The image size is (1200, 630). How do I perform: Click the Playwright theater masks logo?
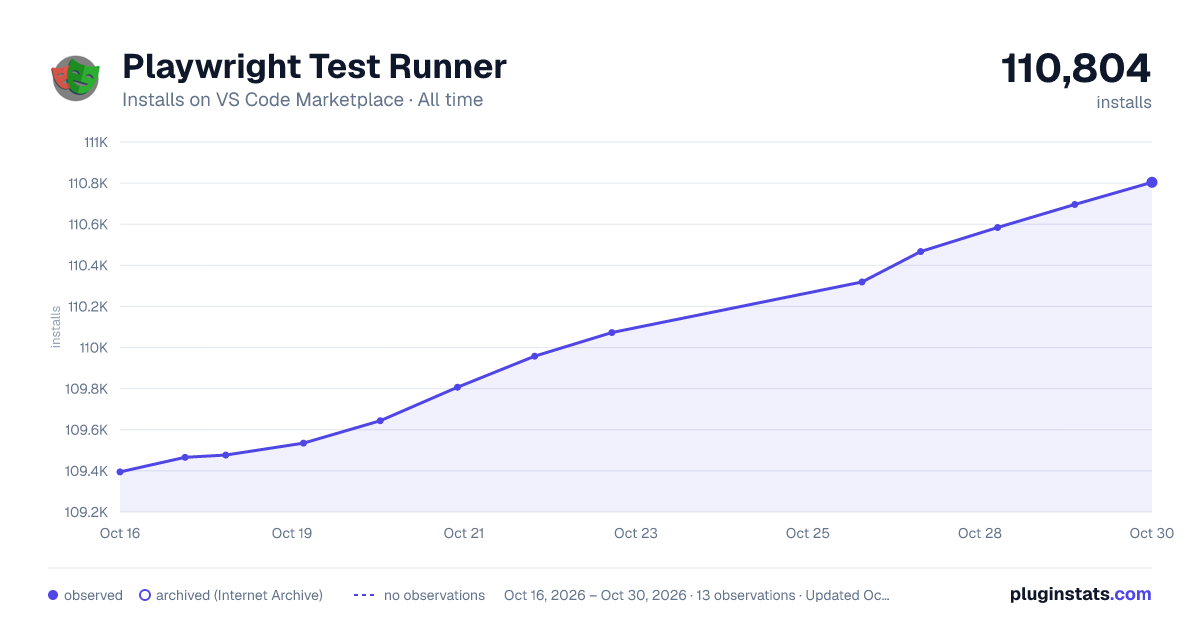click(x=76, y=78)
